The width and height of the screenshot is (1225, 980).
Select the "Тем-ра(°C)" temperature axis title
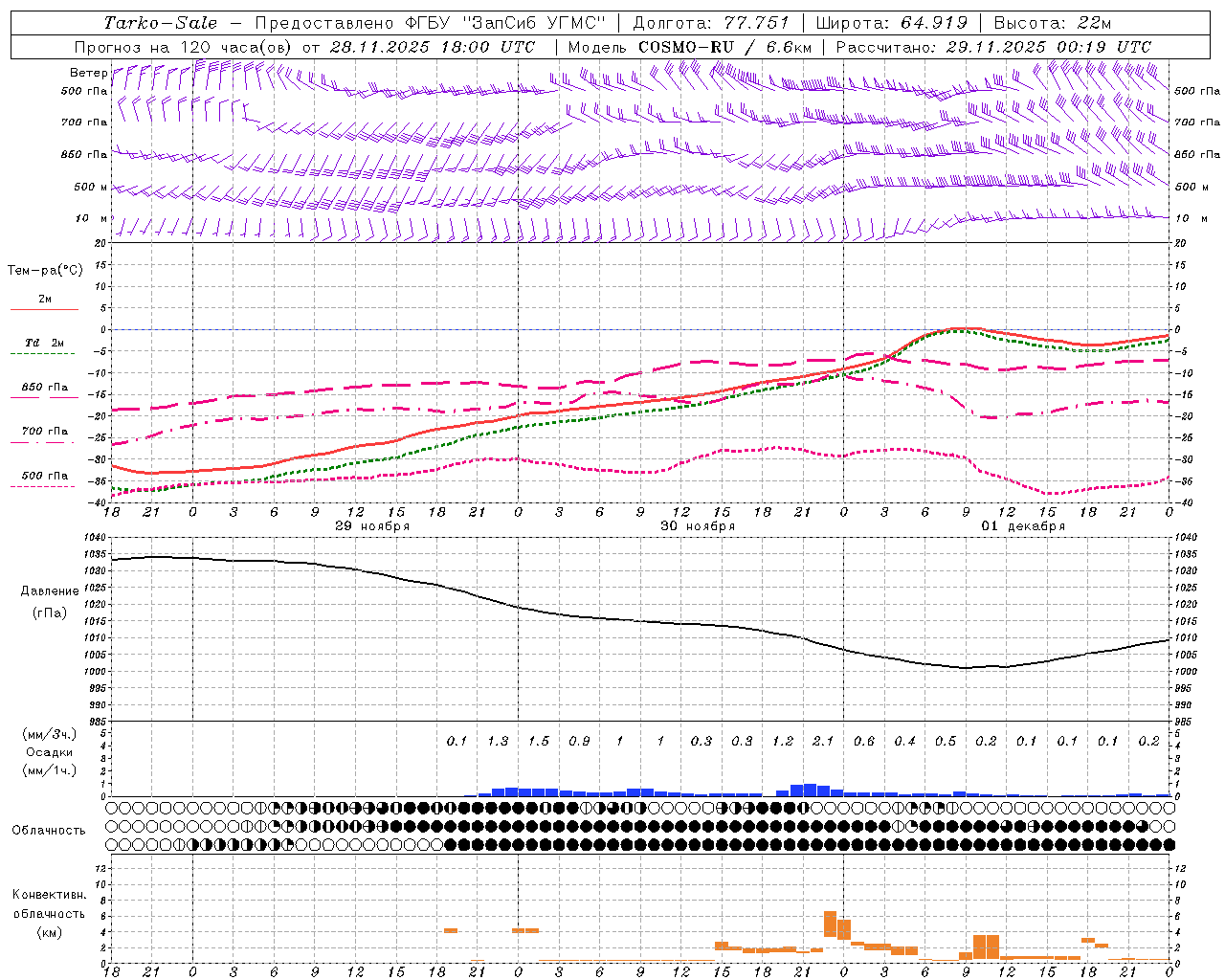(x=45, y=271)
